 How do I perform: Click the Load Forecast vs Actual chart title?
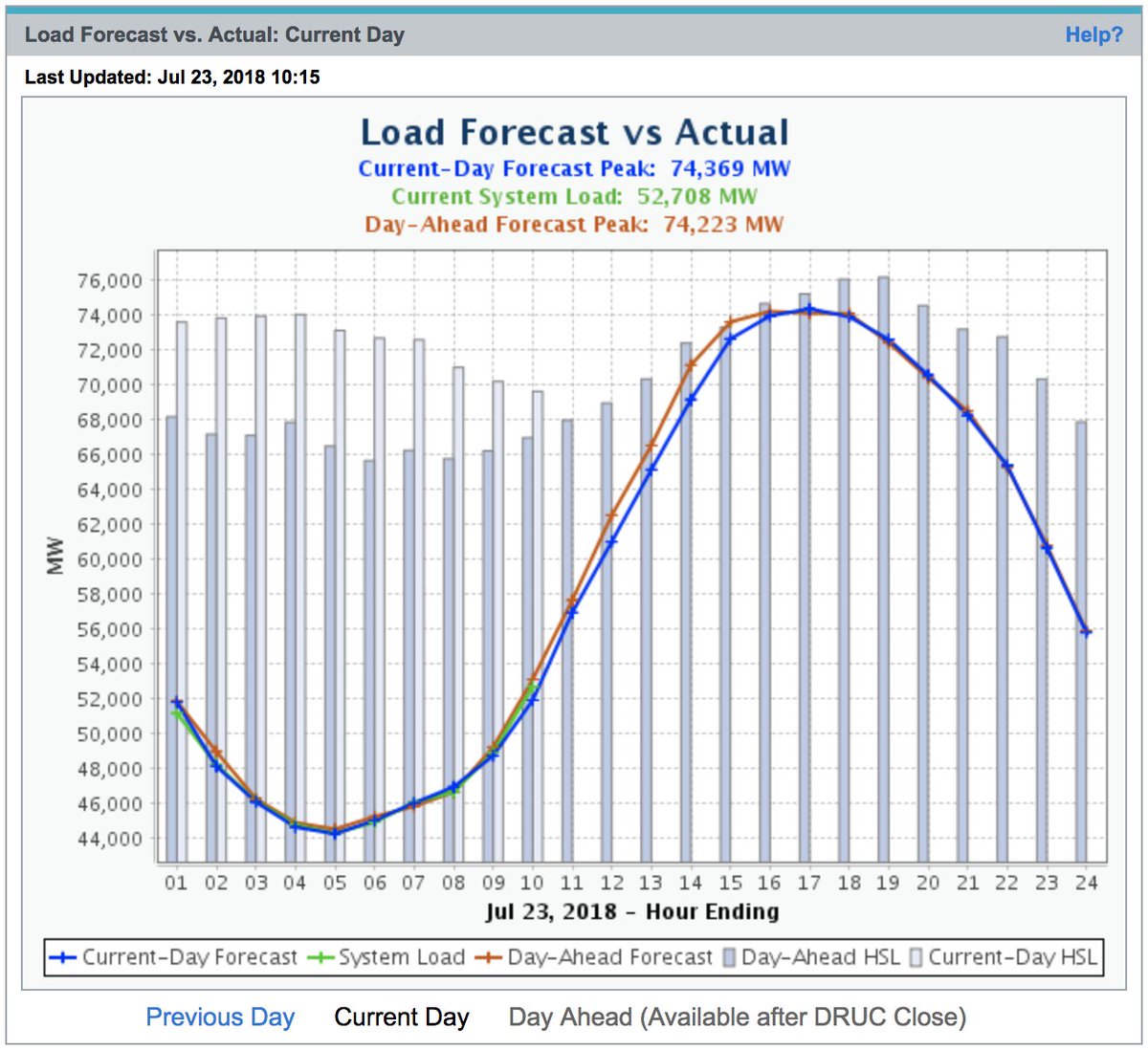pos(574,132)
